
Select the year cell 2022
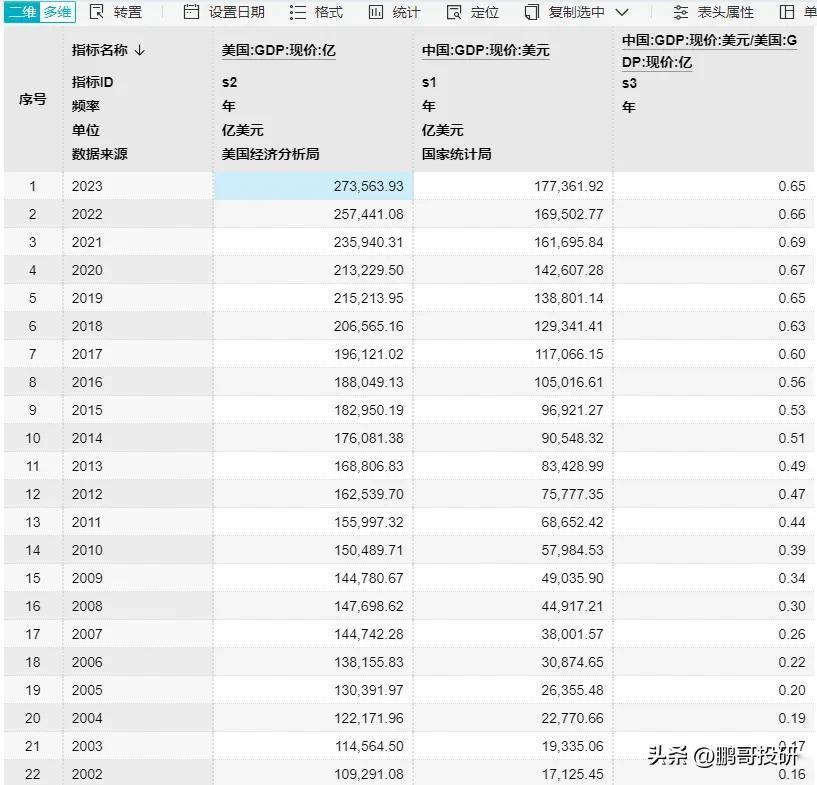pos(138,214)
